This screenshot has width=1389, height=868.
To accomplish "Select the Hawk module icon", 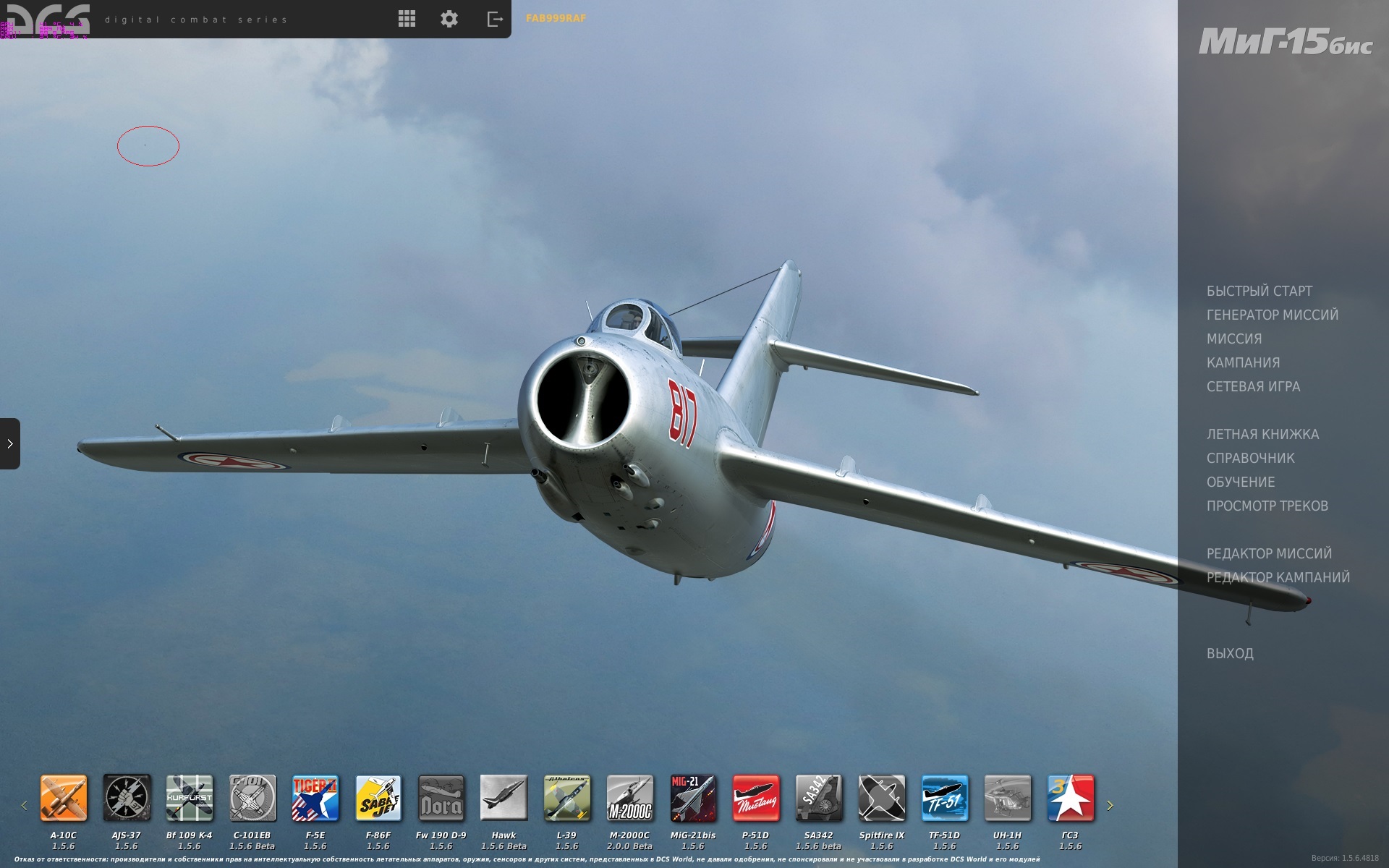I will click(x=504, y=798).
